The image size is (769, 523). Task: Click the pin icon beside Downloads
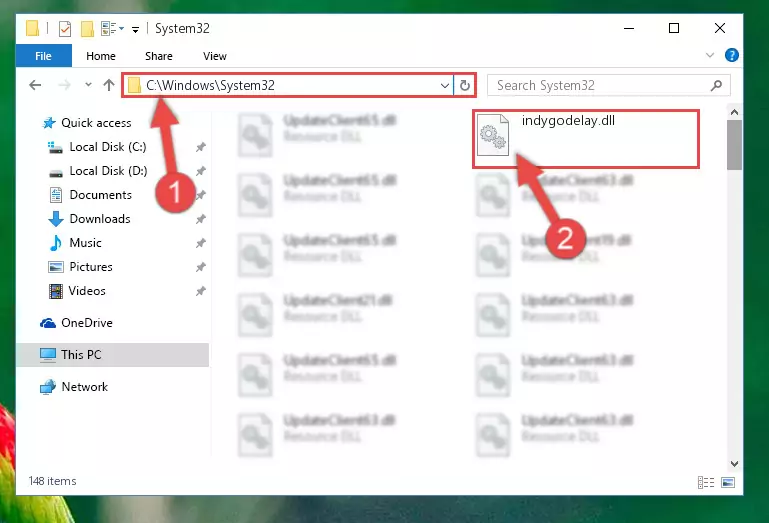(x=201, y=219)
